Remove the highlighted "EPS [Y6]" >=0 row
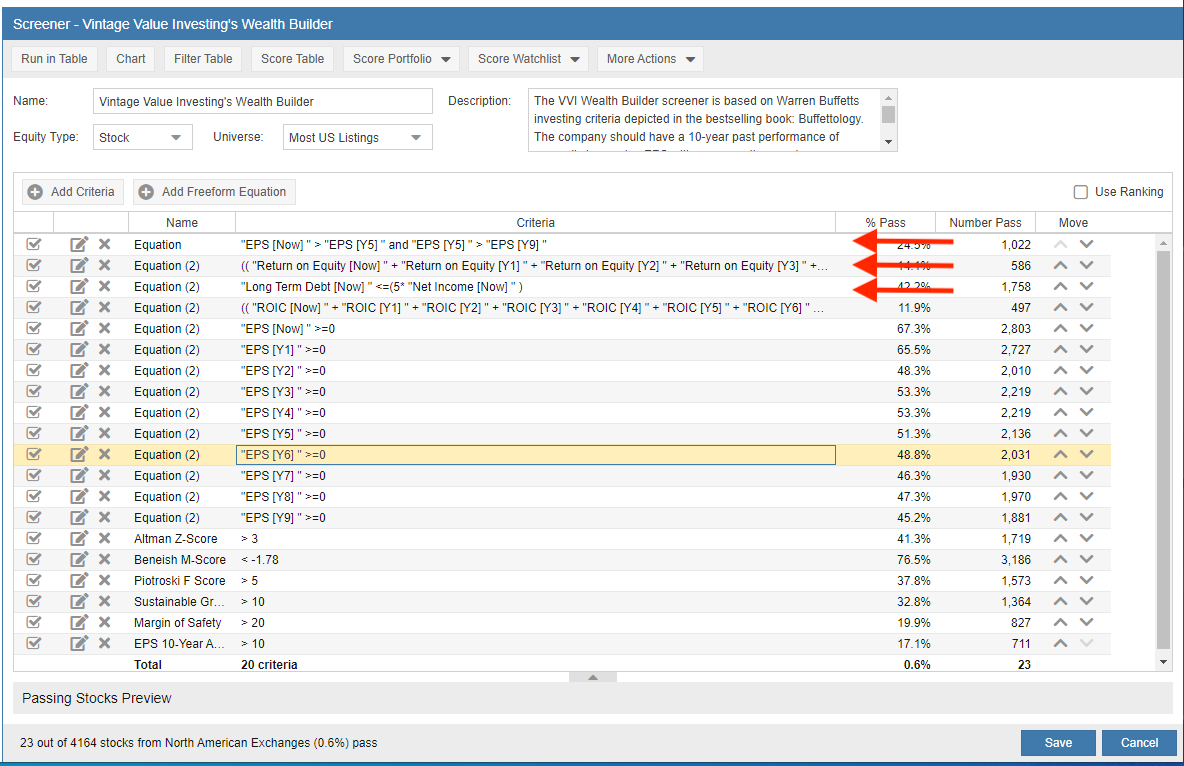Screen dimensions: 1184x766 point(104,455)
